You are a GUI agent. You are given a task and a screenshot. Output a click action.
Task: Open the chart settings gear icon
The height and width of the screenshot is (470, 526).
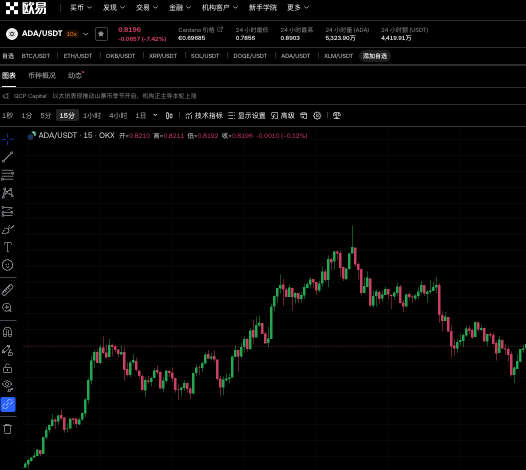tap(317, 116)
